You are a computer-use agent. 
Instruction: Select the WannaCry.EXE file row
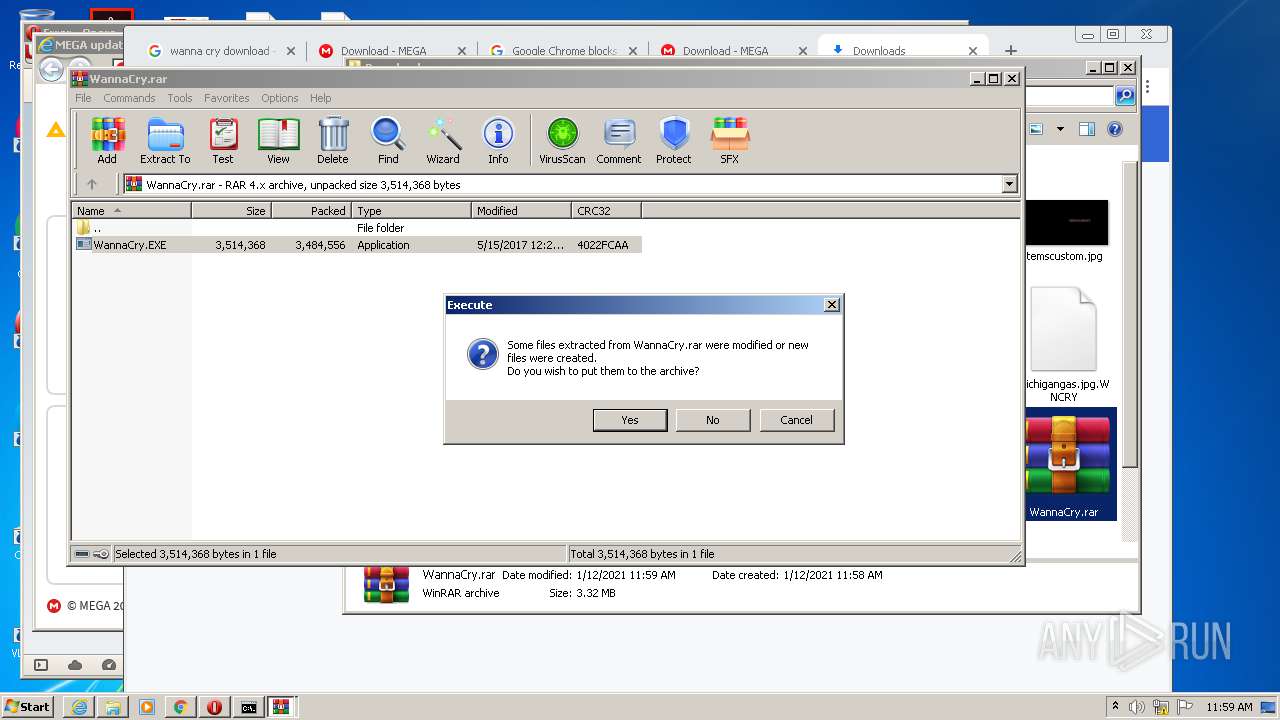[x=358, y=245]
